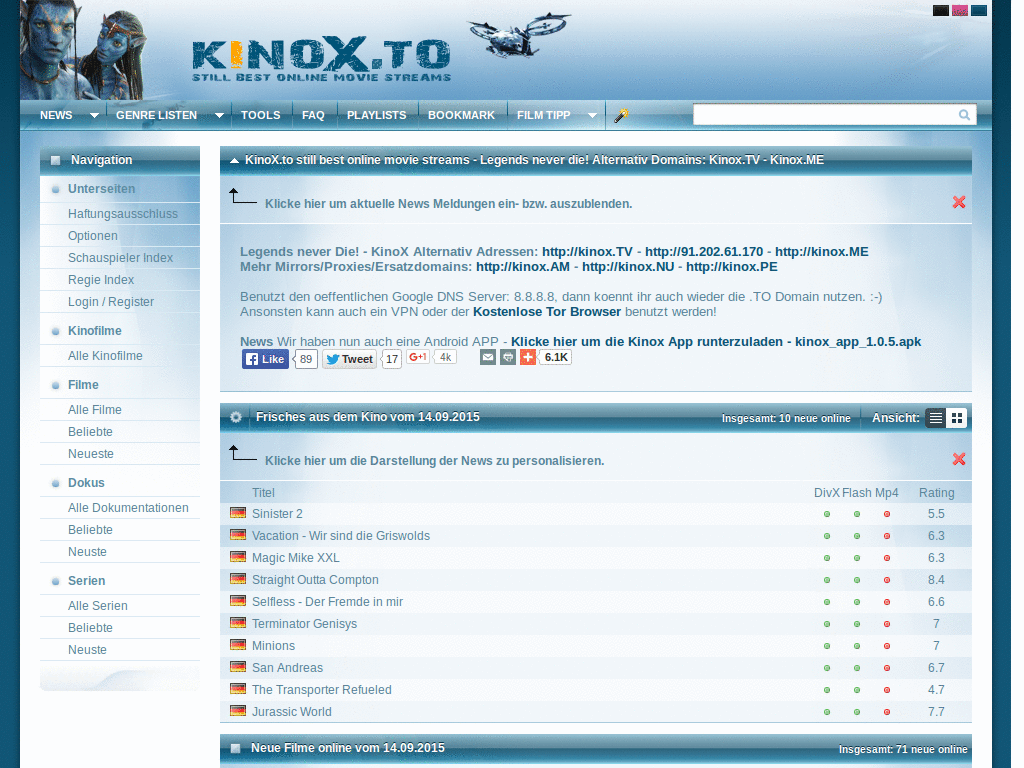The image size is (1024, 768).
Task: Expand the GENRE LISTEN dropdown arrow
Action: (x=219, y=116)
